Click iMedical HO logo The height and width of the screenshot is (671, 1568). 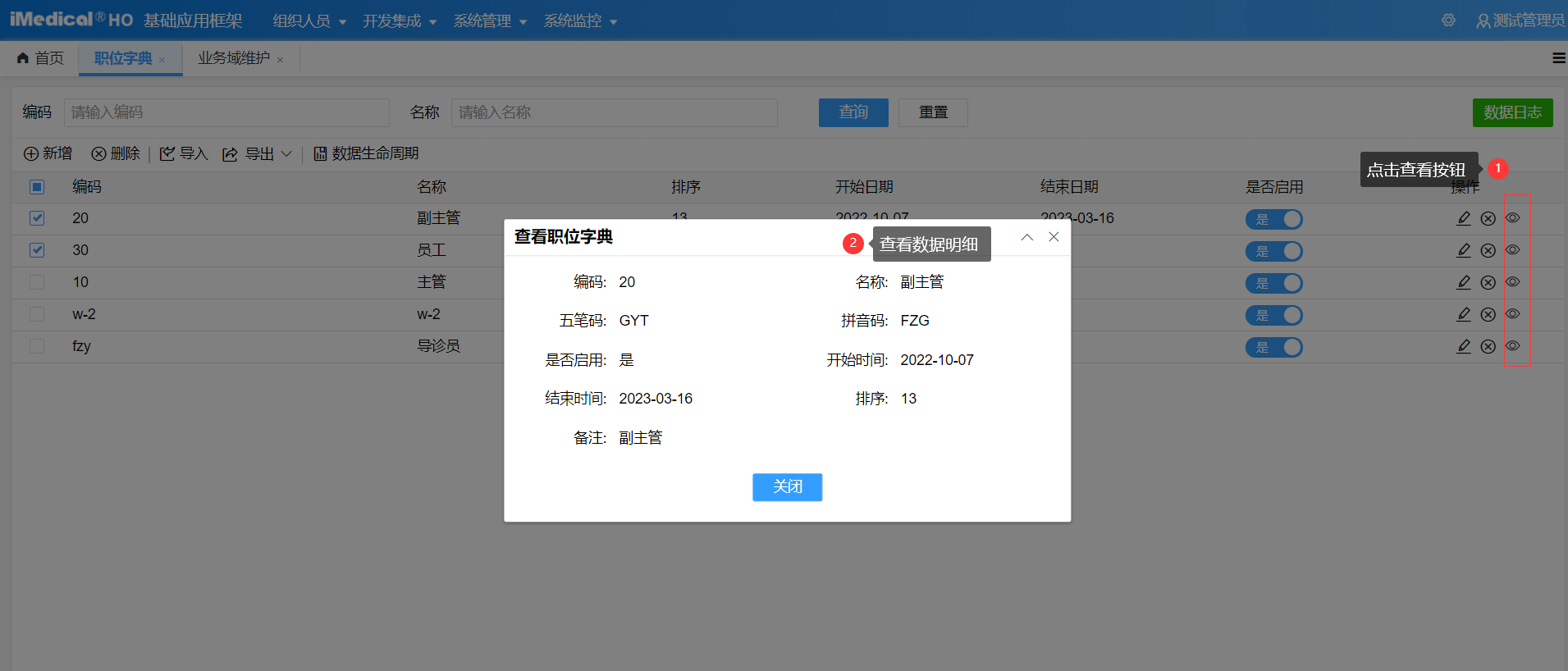click(x=71, y=20)
